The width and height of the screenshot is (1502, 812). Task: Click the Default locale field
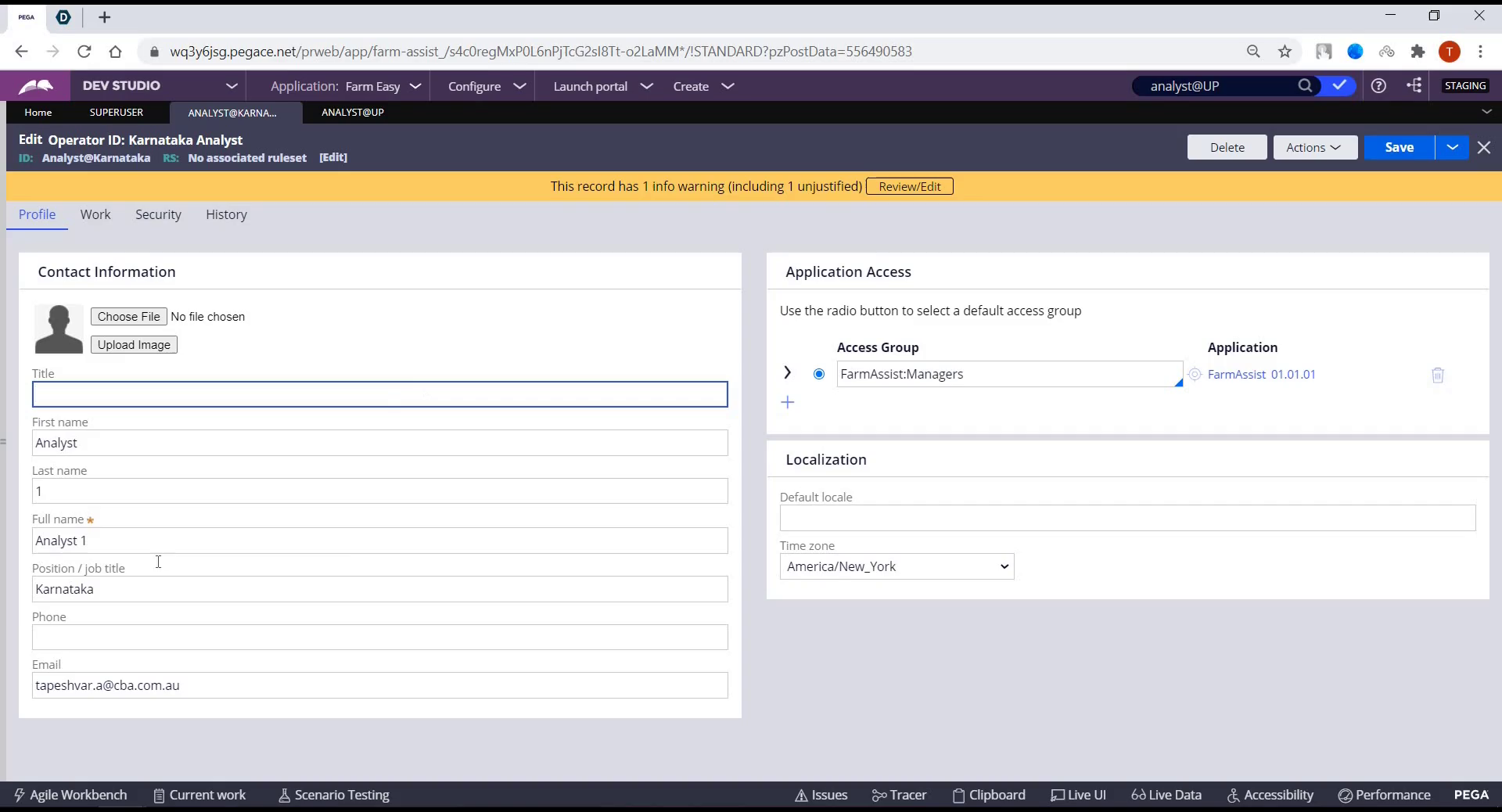pos(1127,518)
